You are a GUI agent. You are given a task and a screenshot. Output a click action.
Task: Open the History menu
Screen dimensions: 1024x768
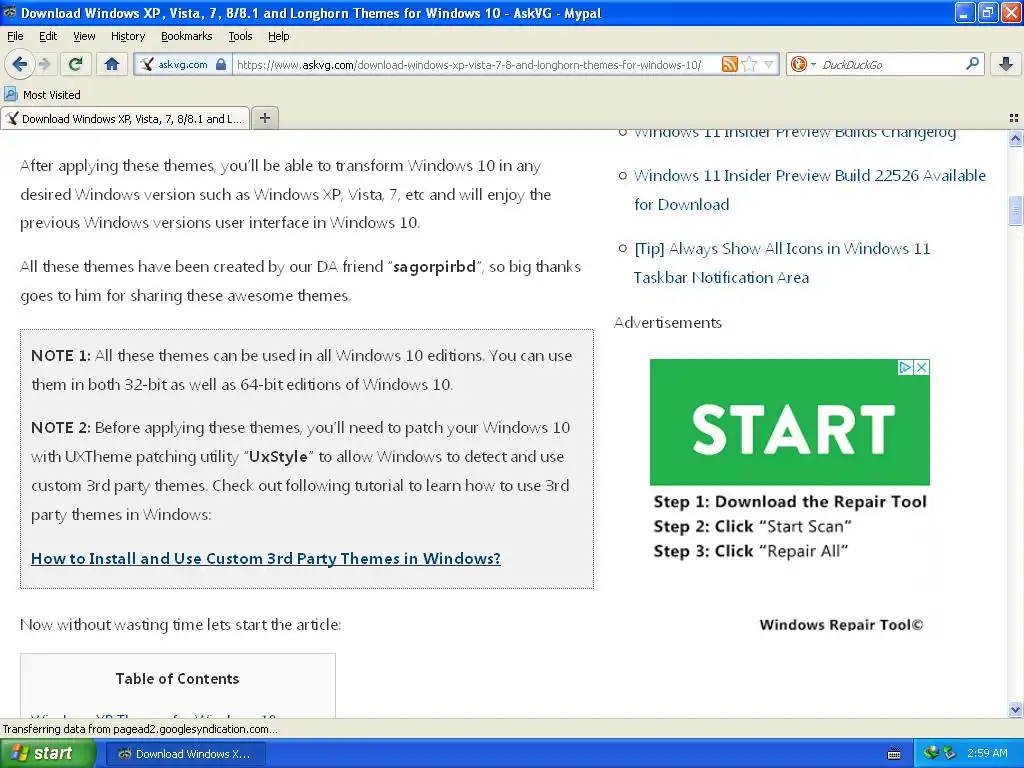point(127,36)
